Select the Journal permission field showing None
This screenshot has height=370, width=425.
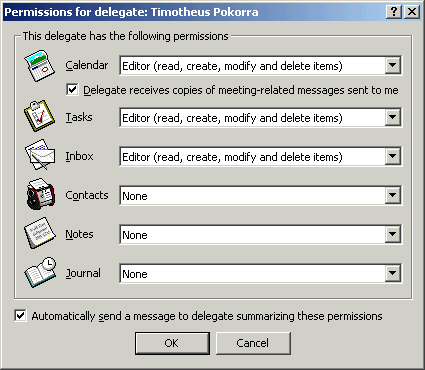point(260,273)
